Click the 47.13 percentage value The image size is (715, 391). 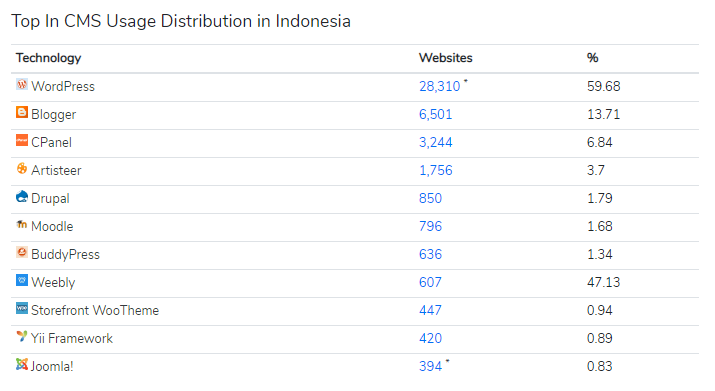[x=603, y=282]
